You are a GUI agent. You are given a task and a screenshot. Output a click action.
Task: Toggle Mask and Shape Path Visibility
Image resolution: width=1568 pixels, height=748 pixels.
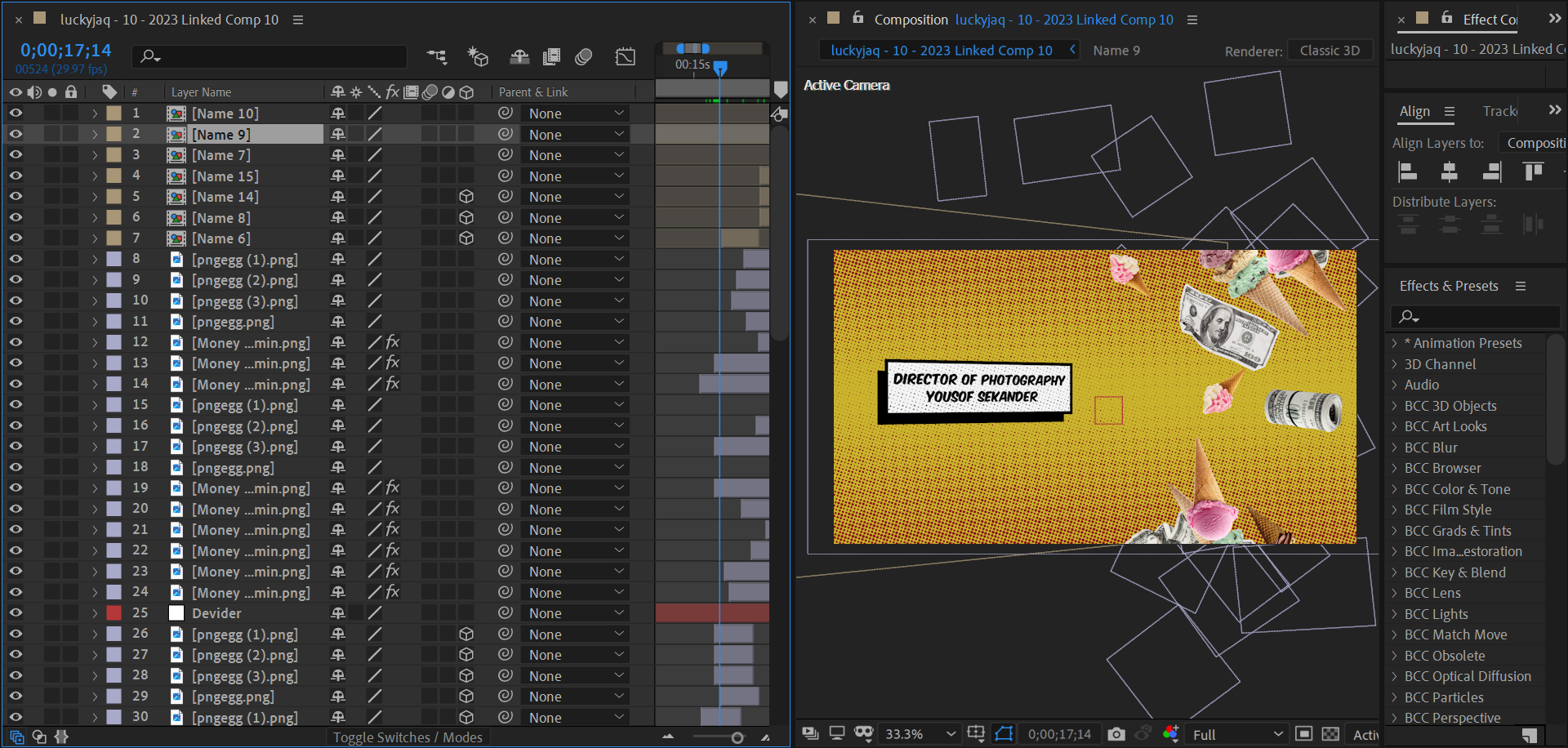click(1004, 733)
